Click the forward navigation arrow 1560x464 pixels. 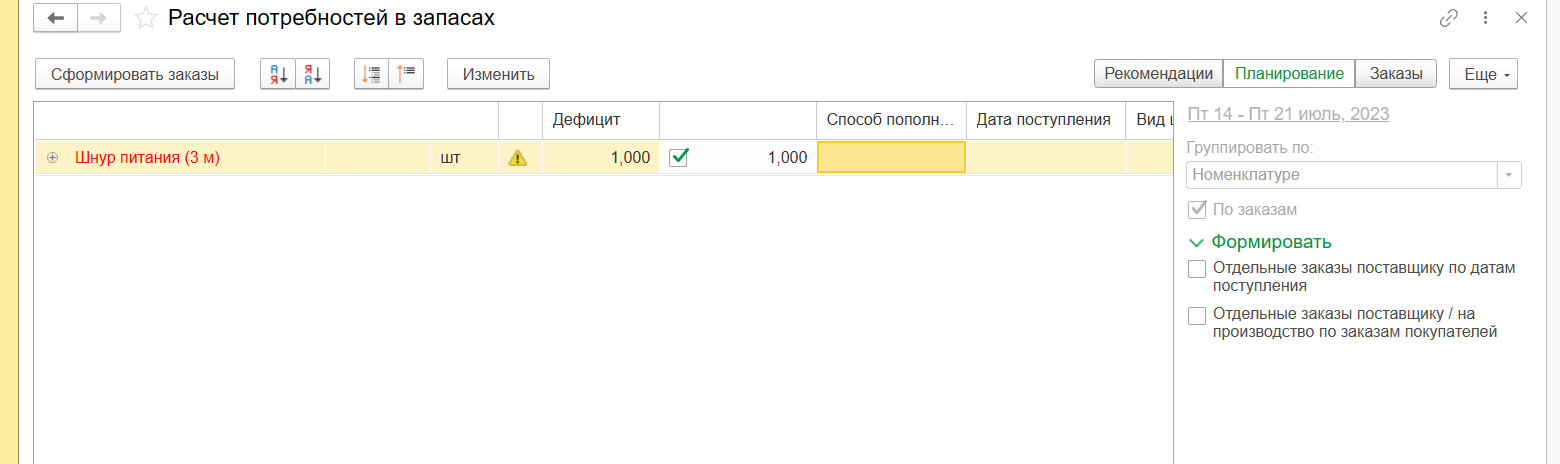pyautogui.click(x=99, y=18)
